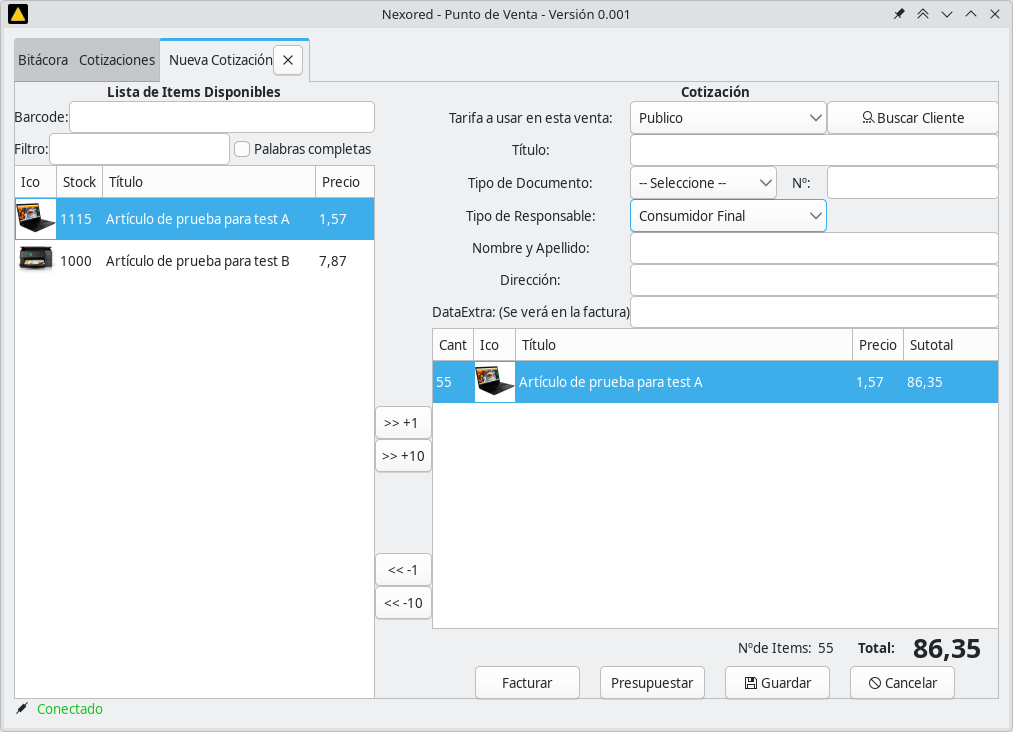
Task: Click the pin window icon in titlebar
Action: (899, 14)
